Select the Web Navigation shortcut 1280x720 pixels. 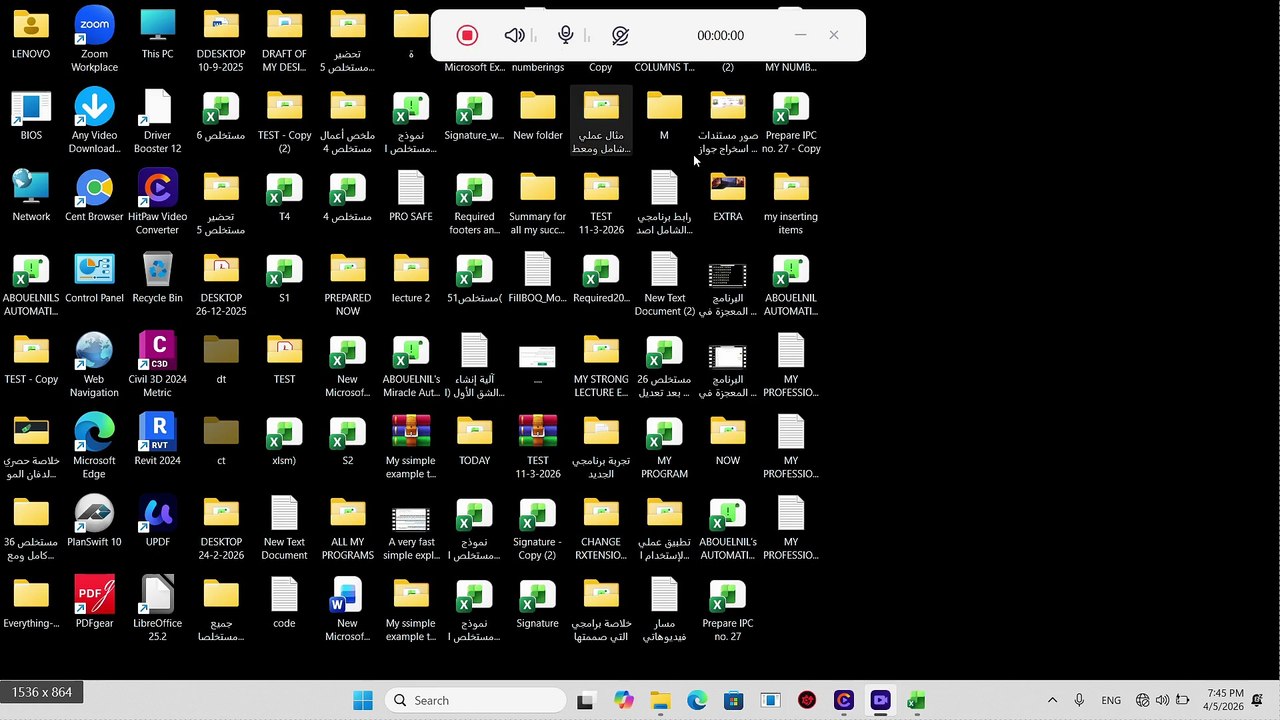(94, 365)
